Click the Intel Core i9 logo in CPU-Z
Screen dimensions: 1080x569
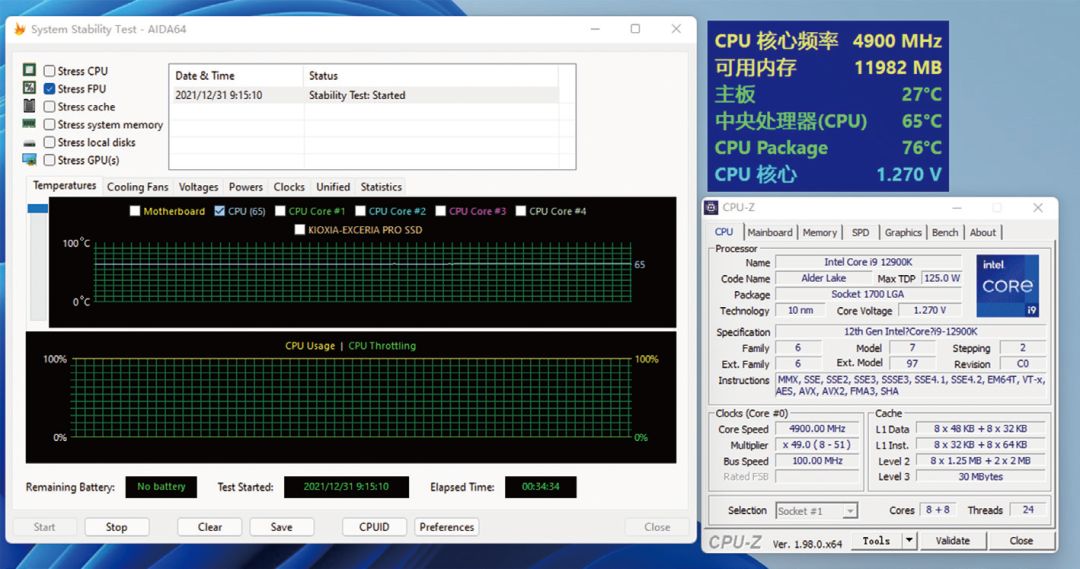coord(1007,285)
